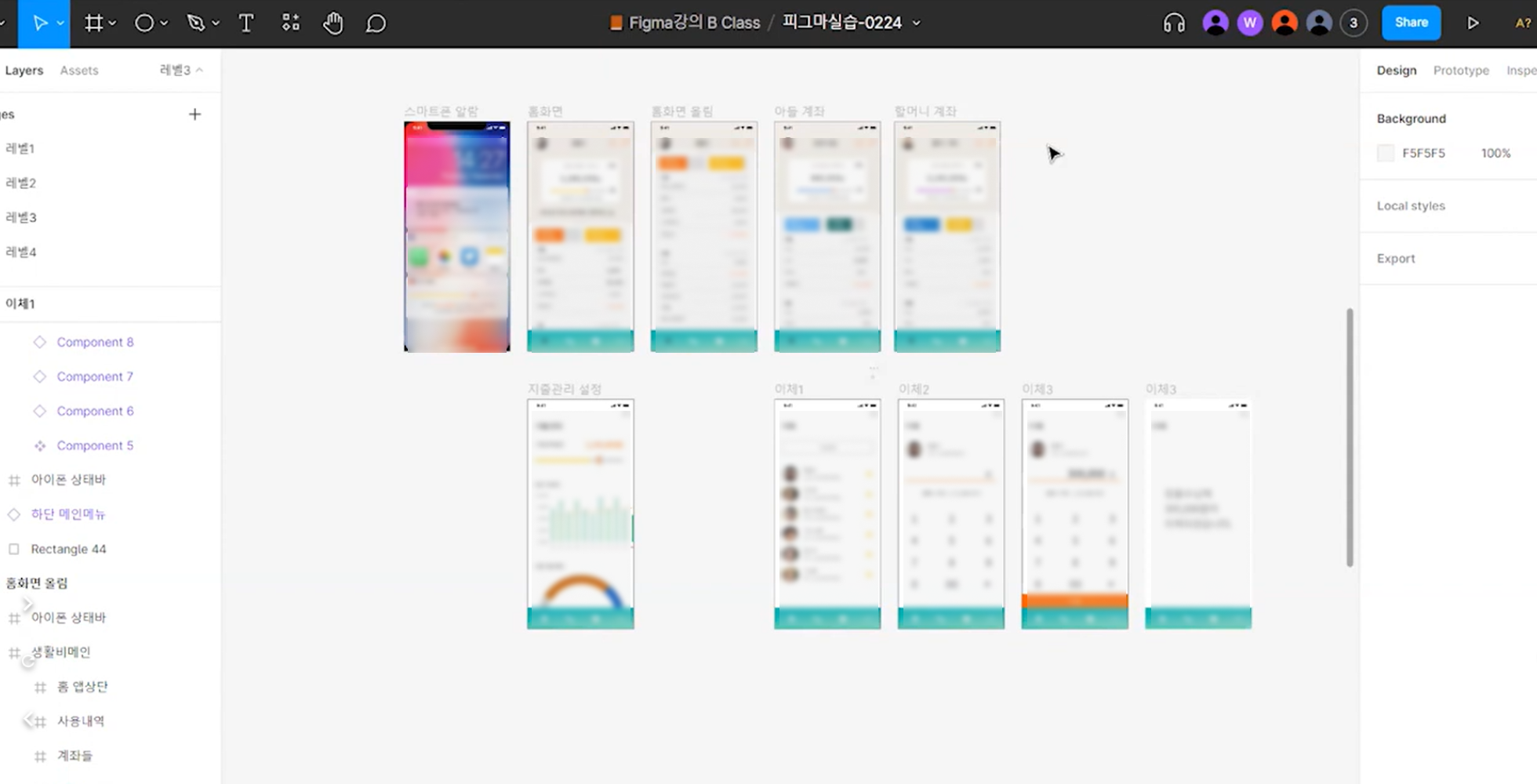Open the shape tools dropdown arrow
Viewport: 1537px width, 784px height.
pyautogui.click(x=164, y=24)
